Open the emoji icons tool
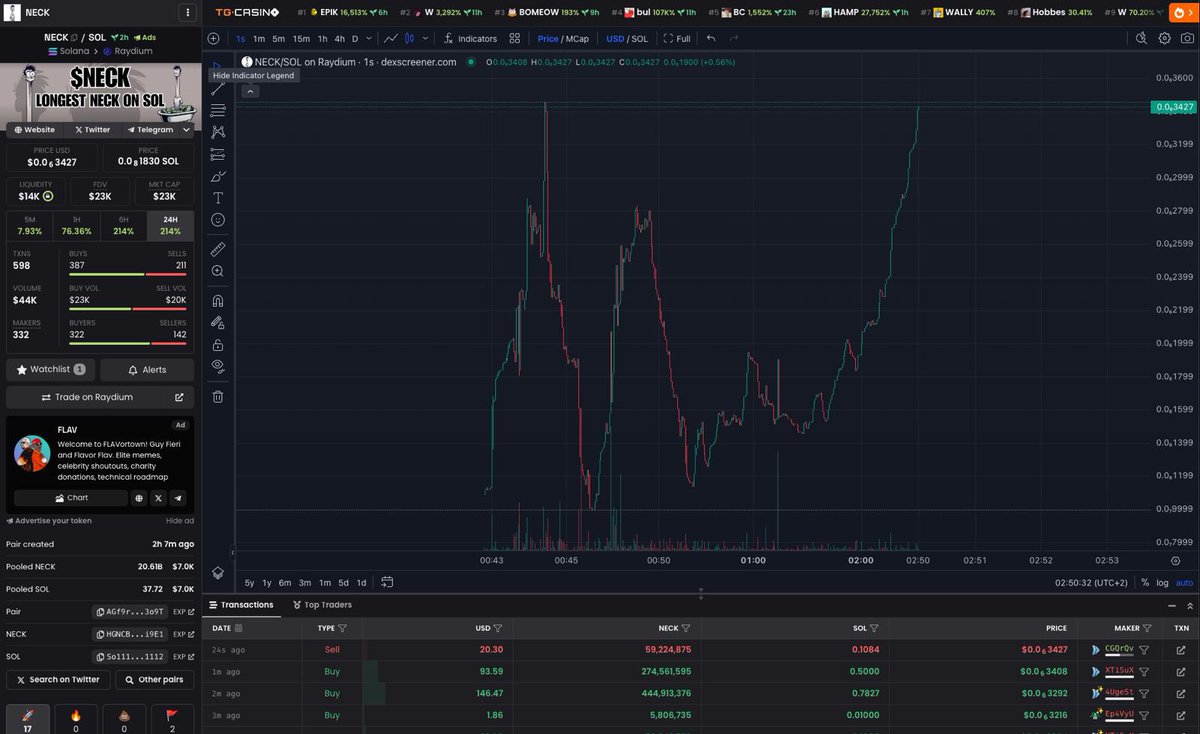Viewport: 1200px width, 734px height. point(218,220)
